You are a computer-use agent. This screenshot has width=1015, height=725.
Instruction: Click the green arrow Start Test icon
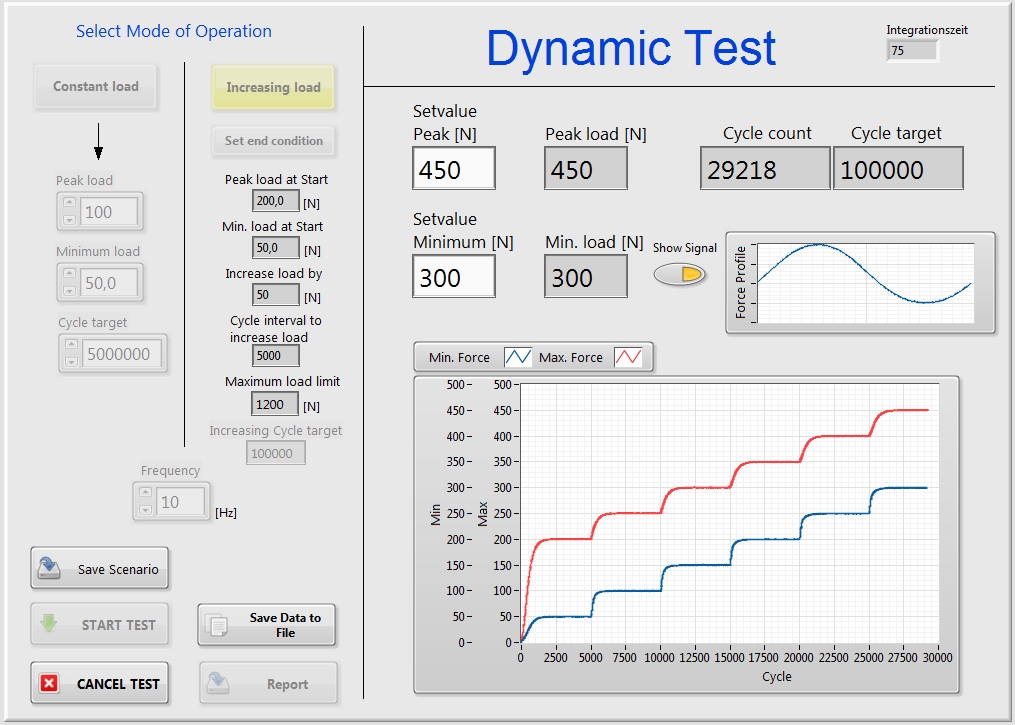tap(49, 625)
